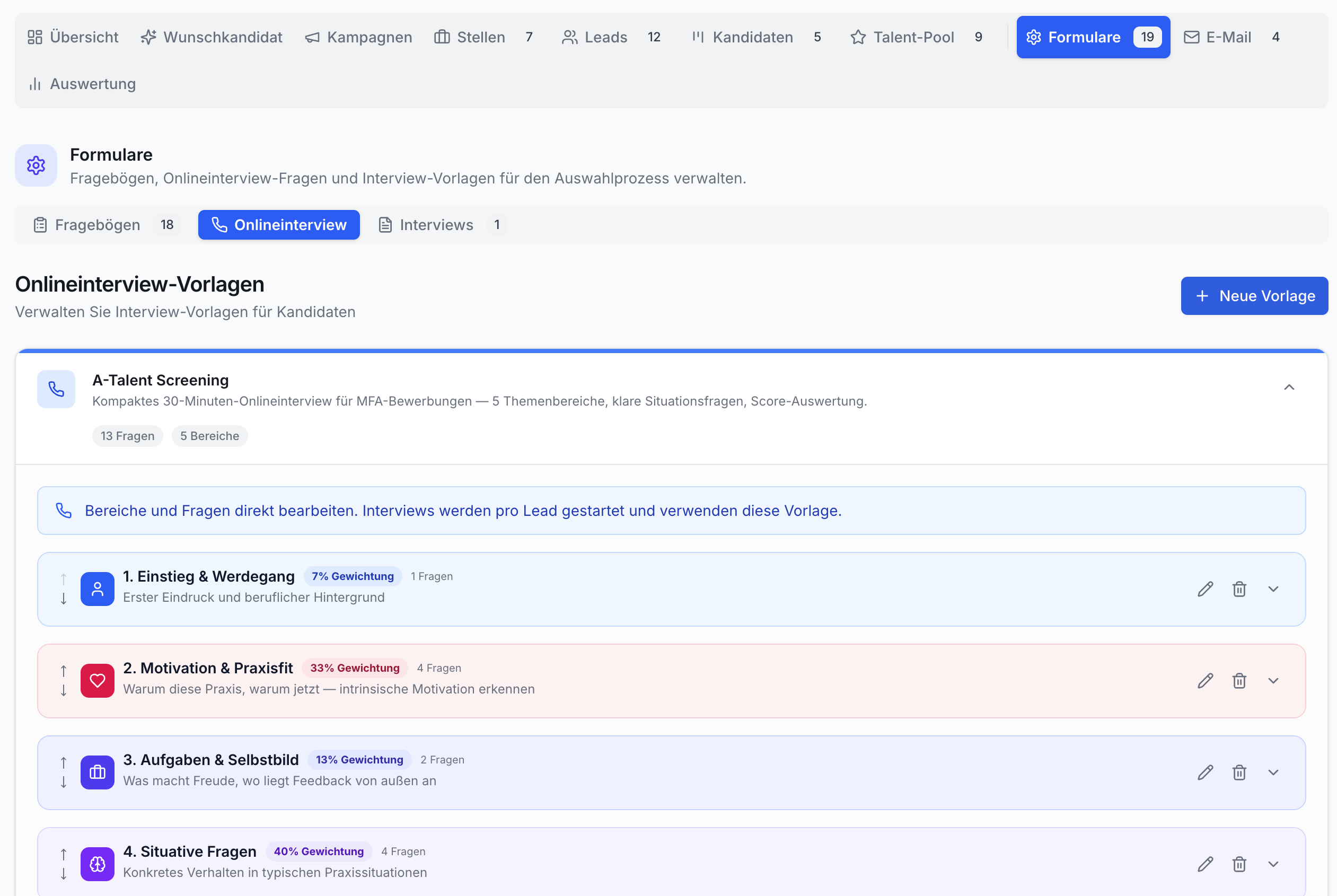
Task: Click the 13% Gewichtung badge
Action: click(x=359, y=759)
